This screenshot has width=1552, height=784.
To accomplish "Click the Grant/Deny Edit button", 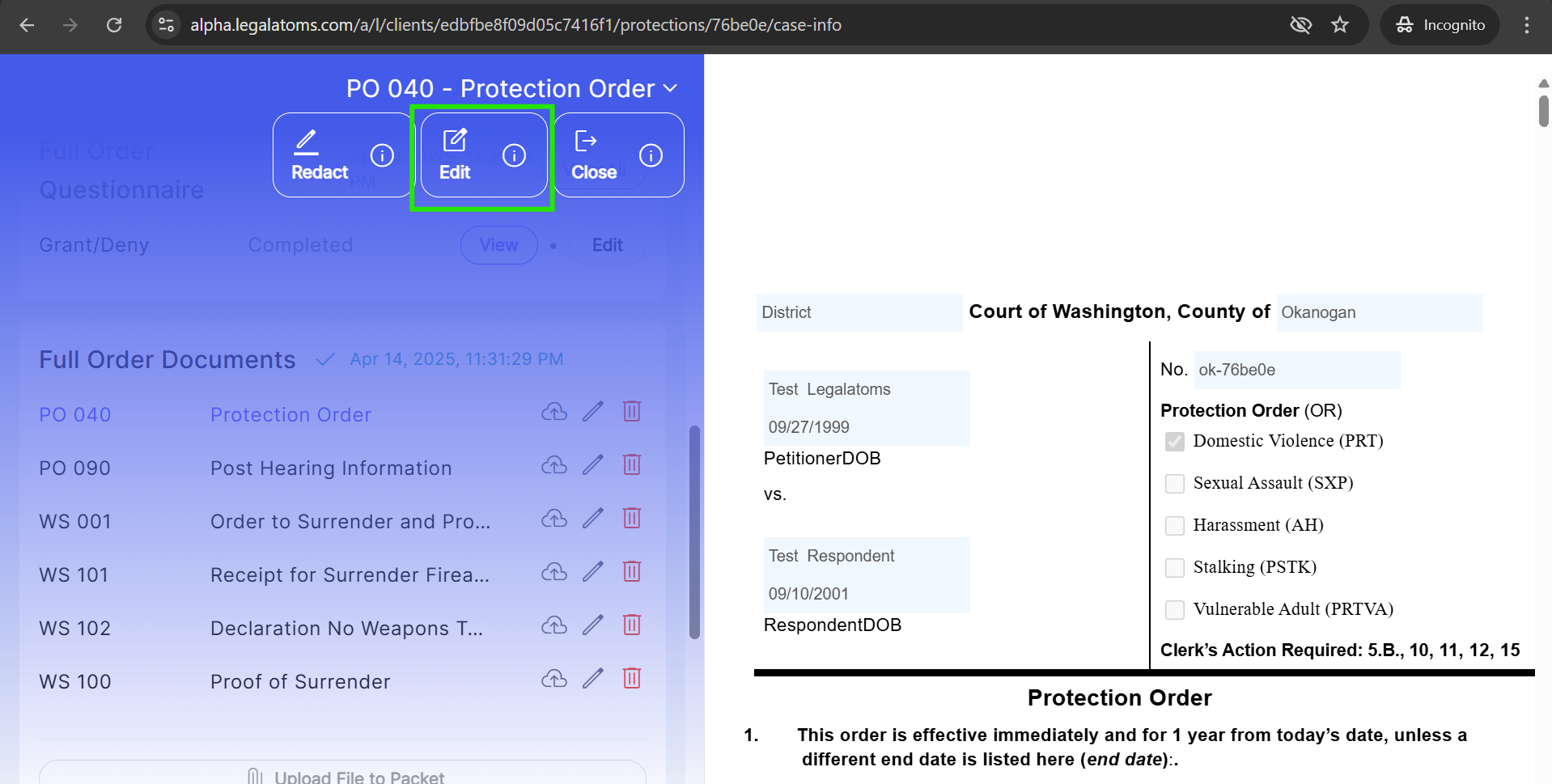I will [x=607, y=245].
